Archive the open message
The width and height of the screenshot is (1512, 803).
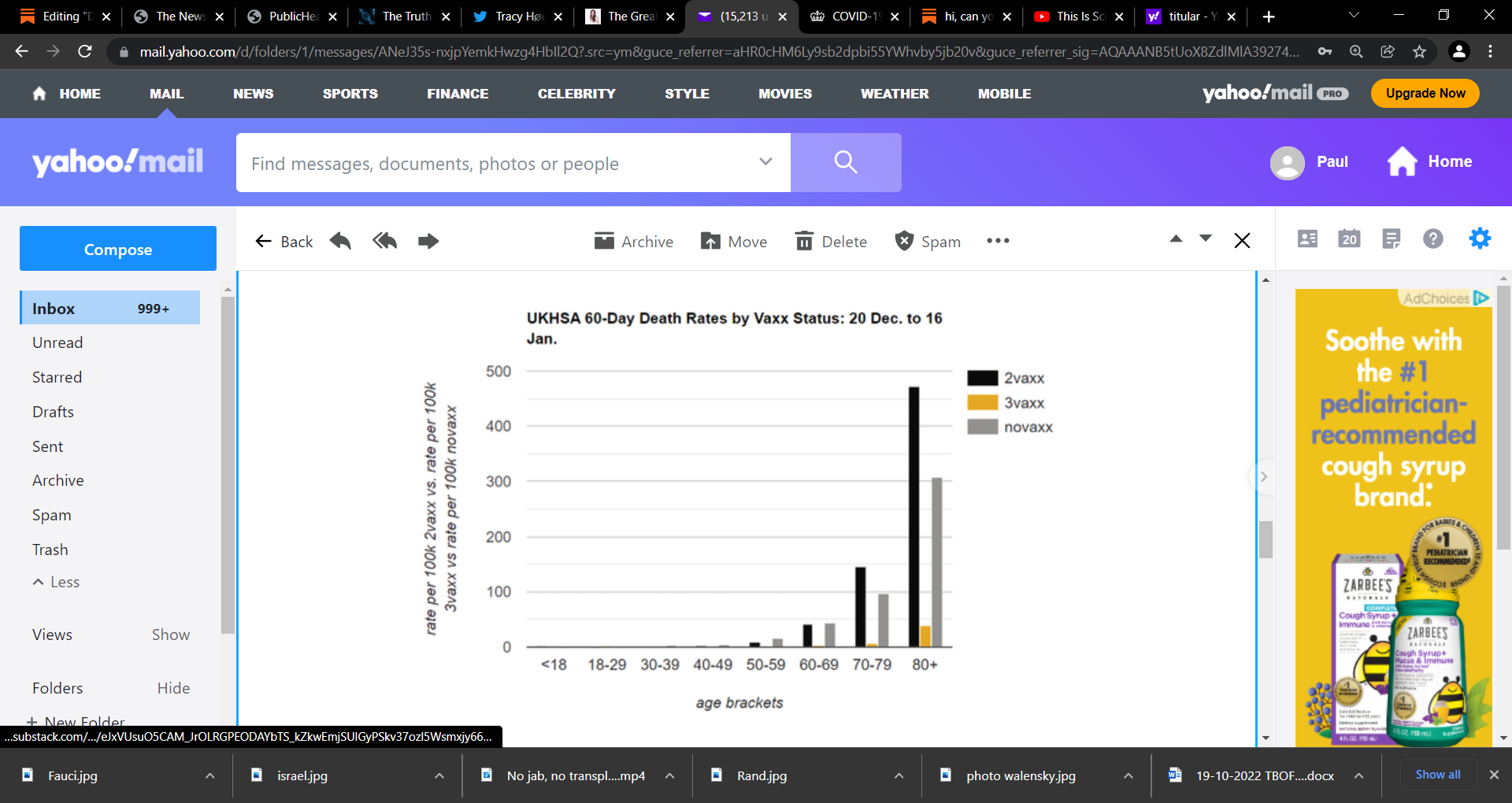[634, 241]
